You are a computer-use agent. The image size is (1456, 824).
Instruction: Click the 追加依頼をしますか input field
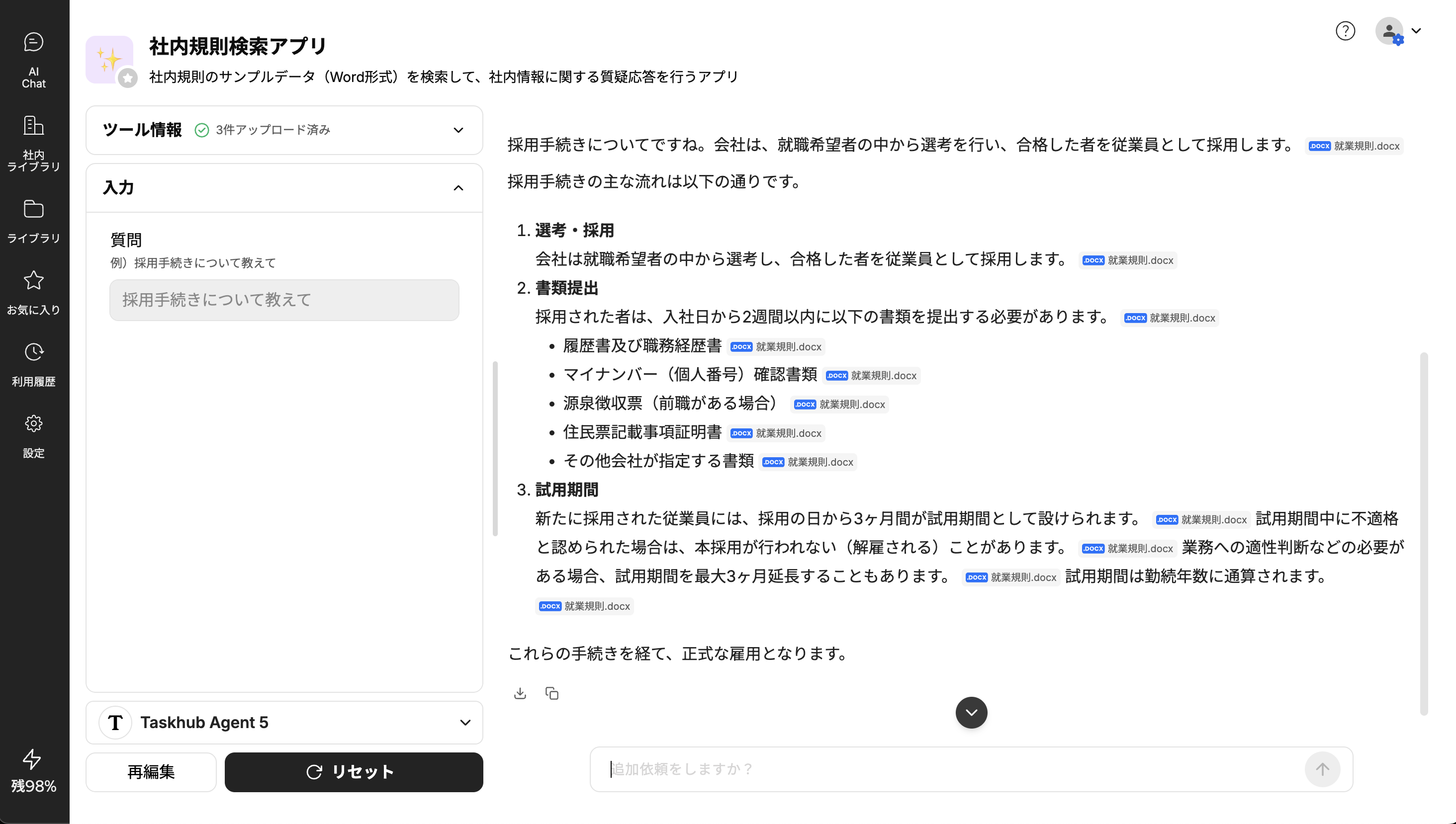pyautogui.click(x=951, y=769)
